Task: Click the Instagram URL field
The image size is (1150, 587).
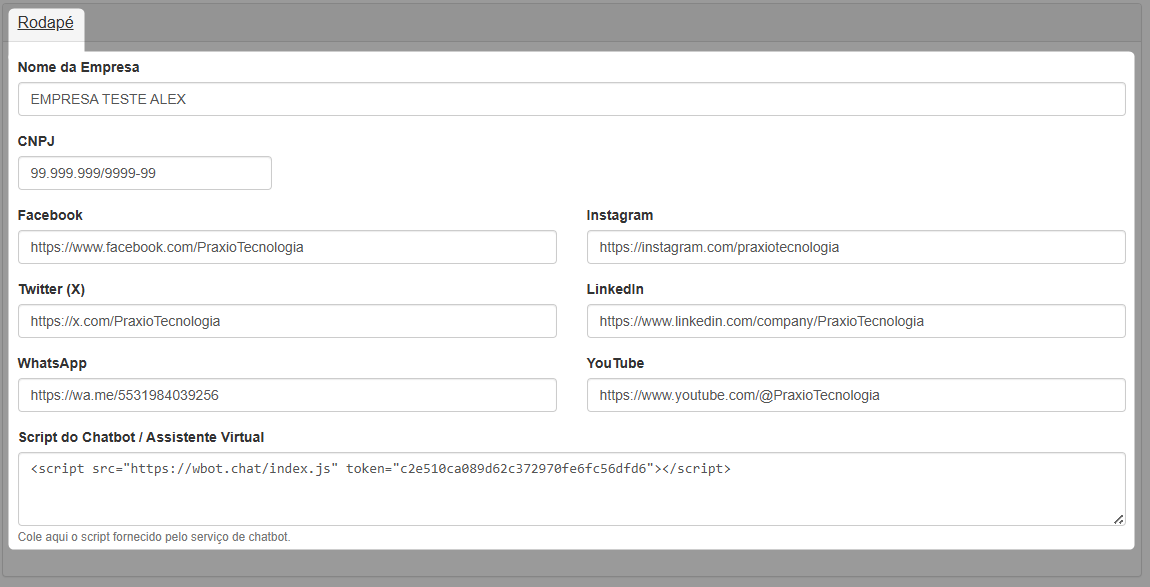Action: (856, 247)
